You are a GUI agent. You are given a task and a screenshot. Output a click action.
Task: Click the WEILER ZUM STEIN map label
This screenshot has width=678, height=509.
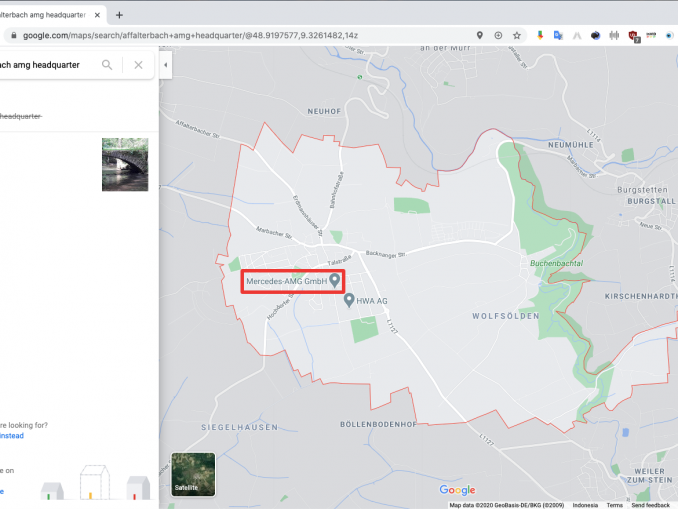[x=650, y=476]
